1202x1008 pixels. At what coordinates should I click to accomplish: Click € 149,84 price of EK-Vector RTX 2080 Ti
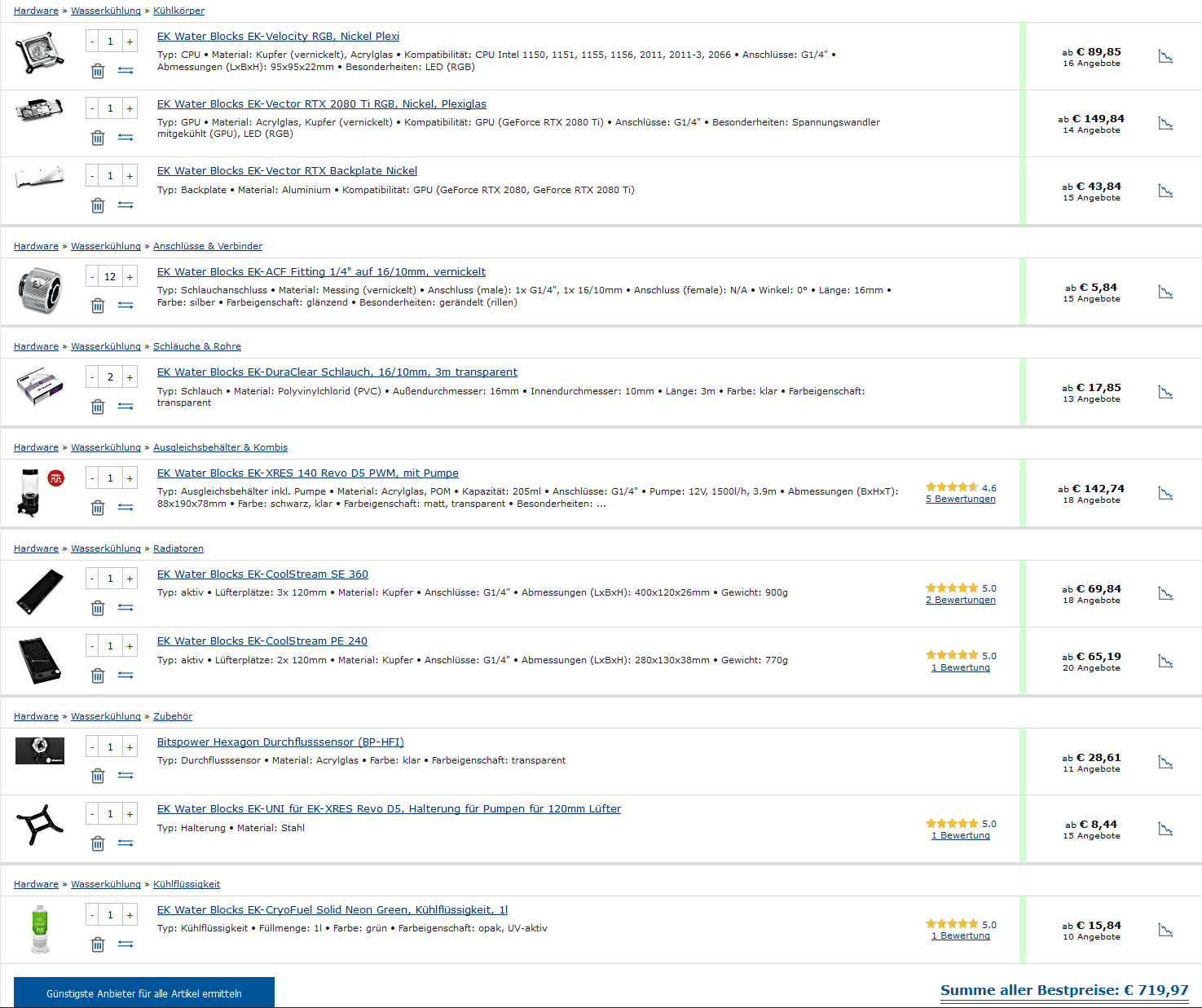coord(1098,118)
